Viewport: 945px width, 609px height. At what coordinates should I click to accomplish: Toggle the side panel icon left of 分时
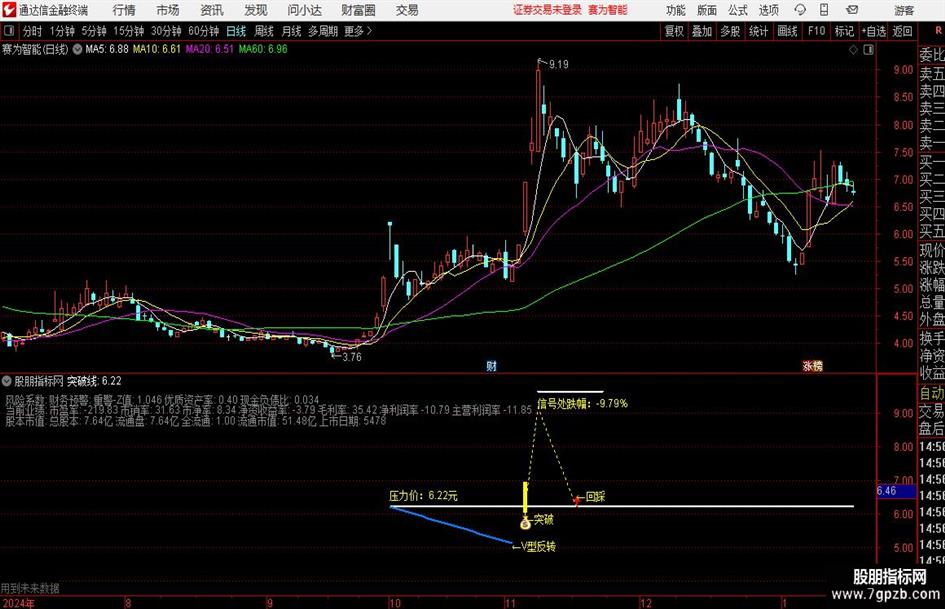[9, 31]
